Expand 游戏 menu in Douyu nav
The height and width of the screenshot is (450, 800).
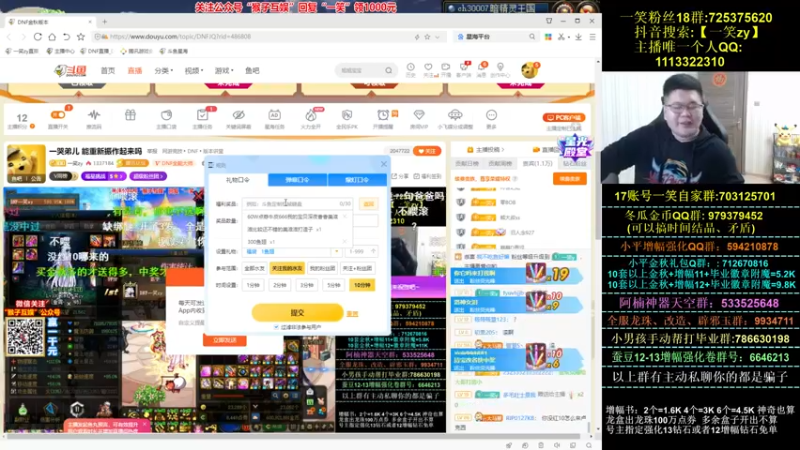(x=224, y=70)
